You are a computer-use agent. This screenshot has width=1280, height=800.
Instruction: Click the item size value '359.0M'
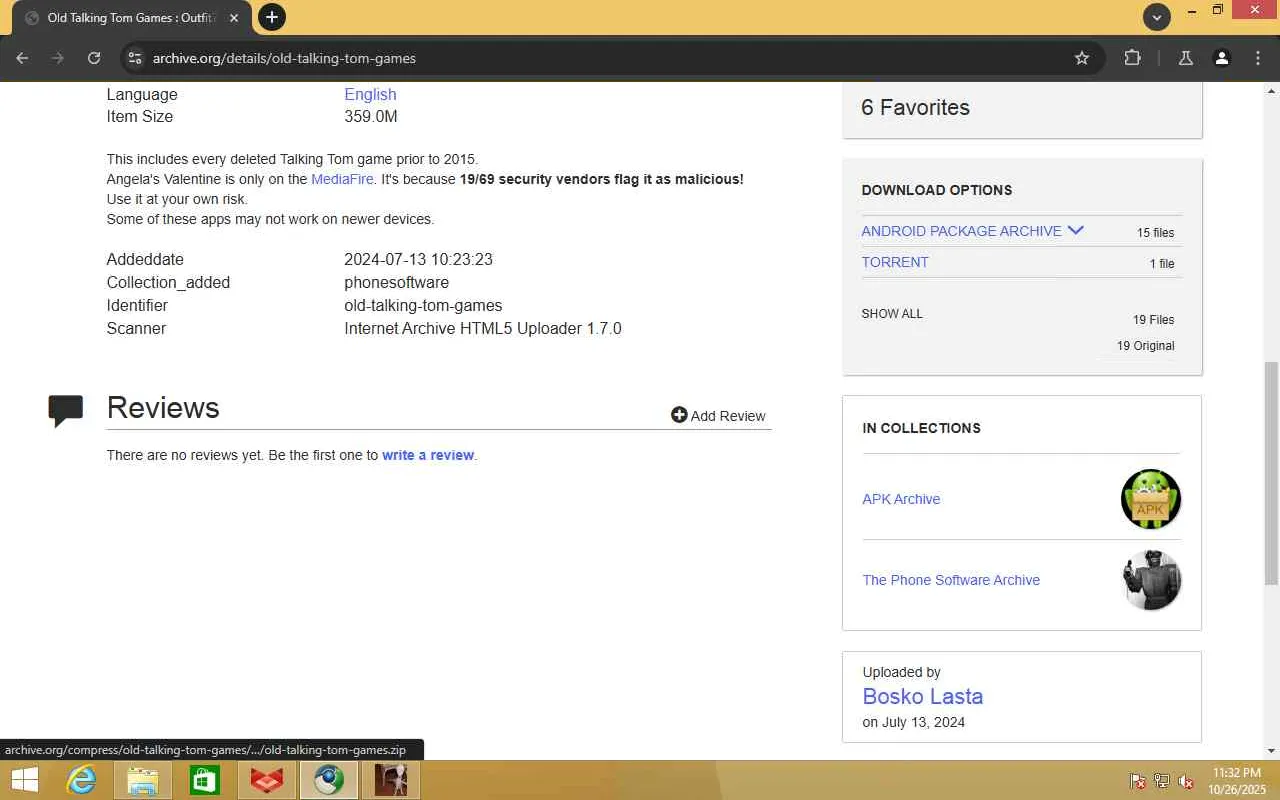tap(371, 117)
